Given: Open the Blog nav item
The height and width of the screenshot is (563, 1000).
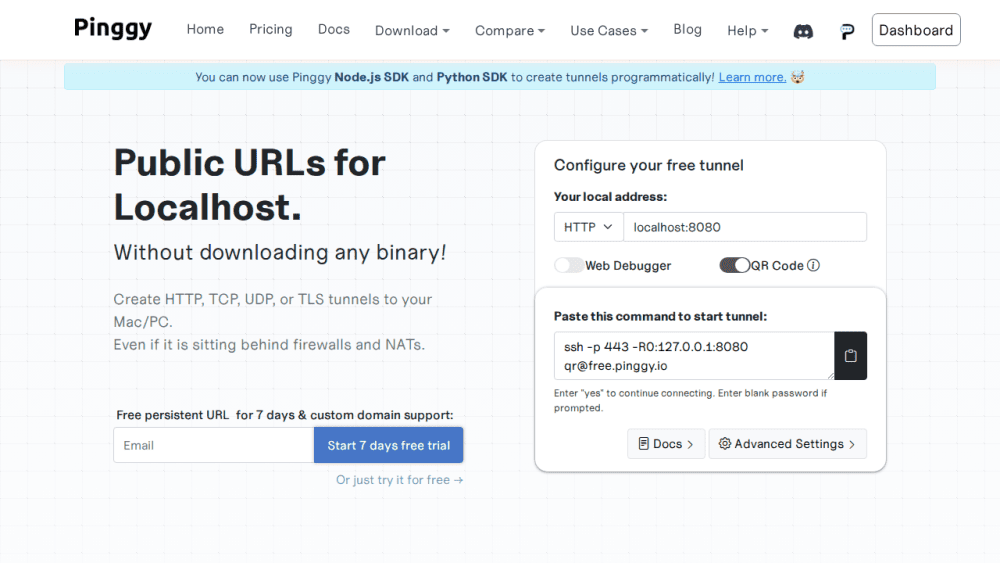Looking at the screenshot, I should click(x=688, y=29).
